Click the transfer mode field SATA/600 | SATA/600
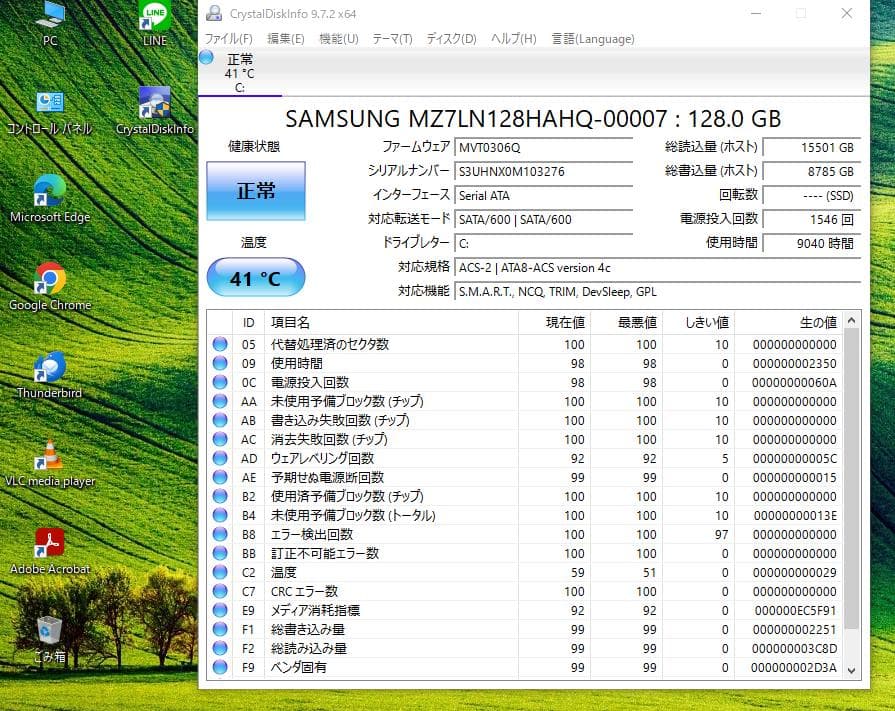The width and height of the screenshot is (895, 711). (543, 220)
